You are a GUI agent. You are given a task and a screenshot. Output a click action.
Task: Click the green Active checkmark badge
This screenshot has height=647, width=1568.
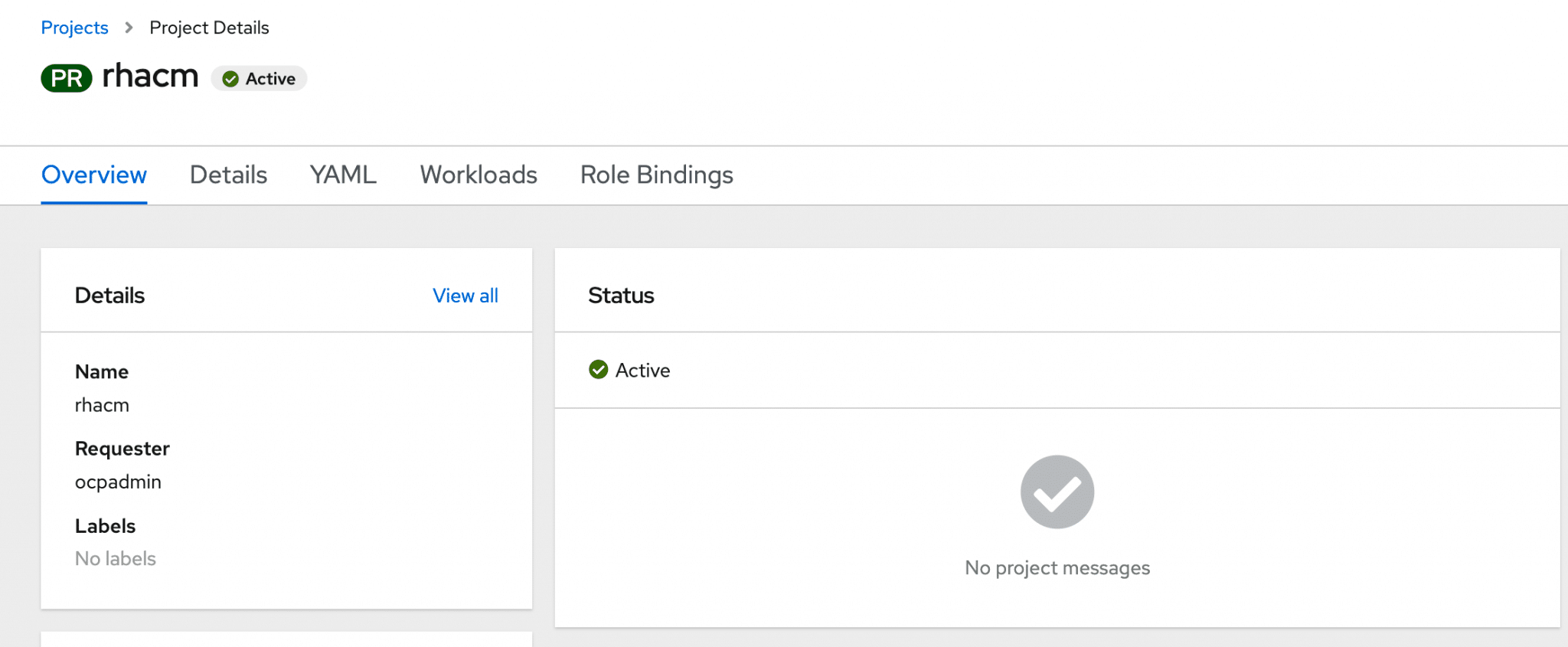pyautogui.click(x=259, y=78)
